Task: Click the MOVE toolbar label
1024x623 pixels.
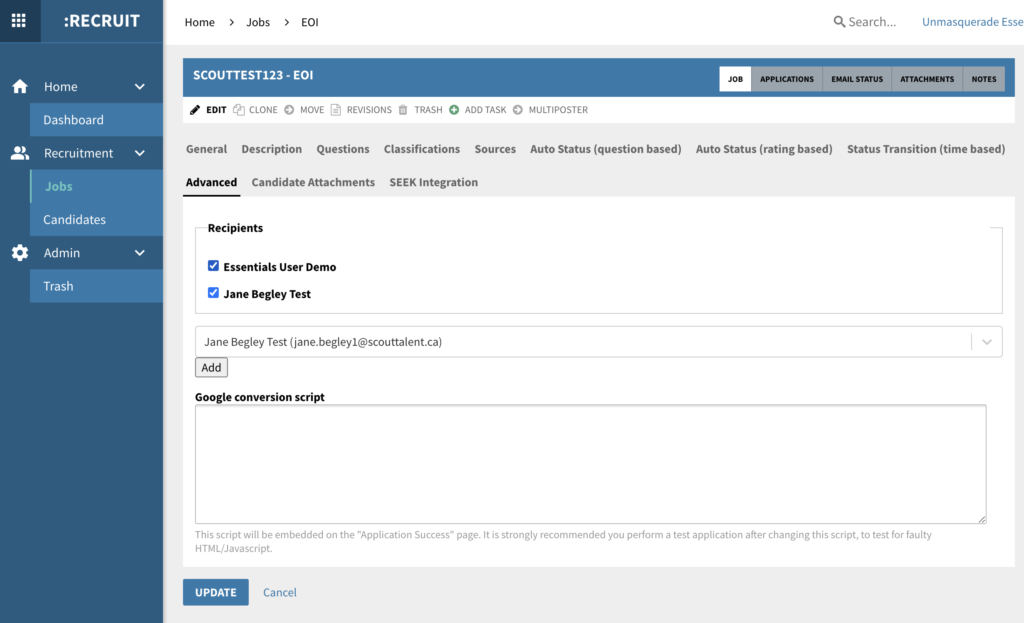Action: coord(312,110)
